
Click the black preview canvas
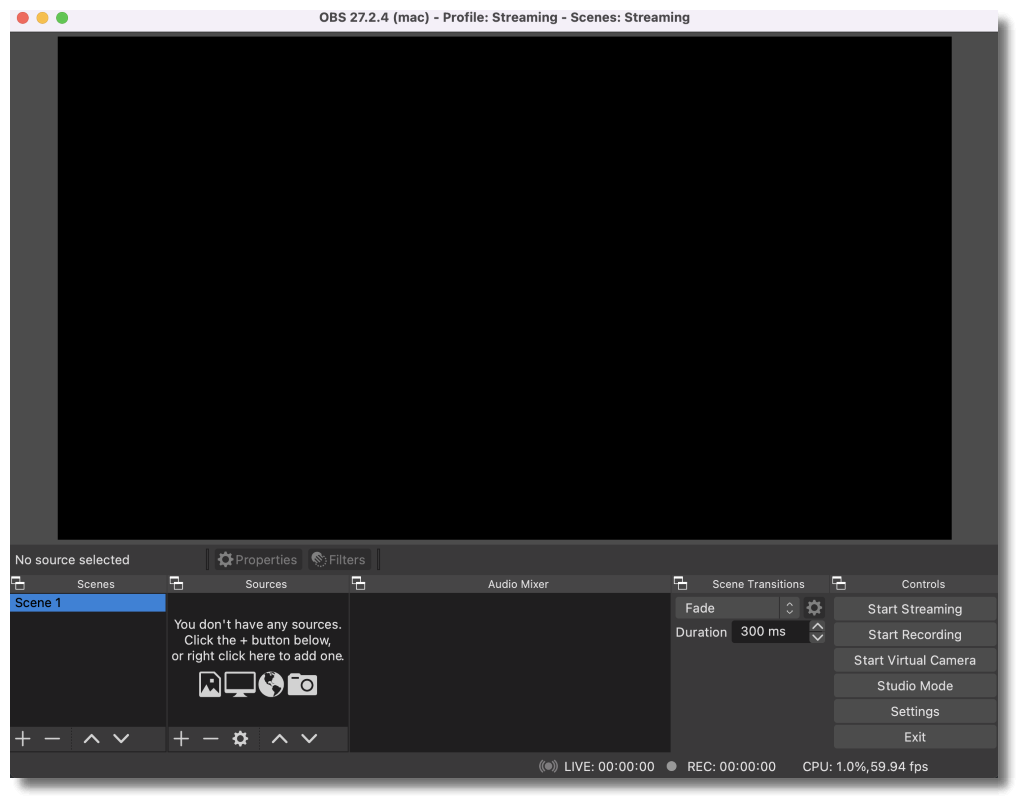(504, 288)
